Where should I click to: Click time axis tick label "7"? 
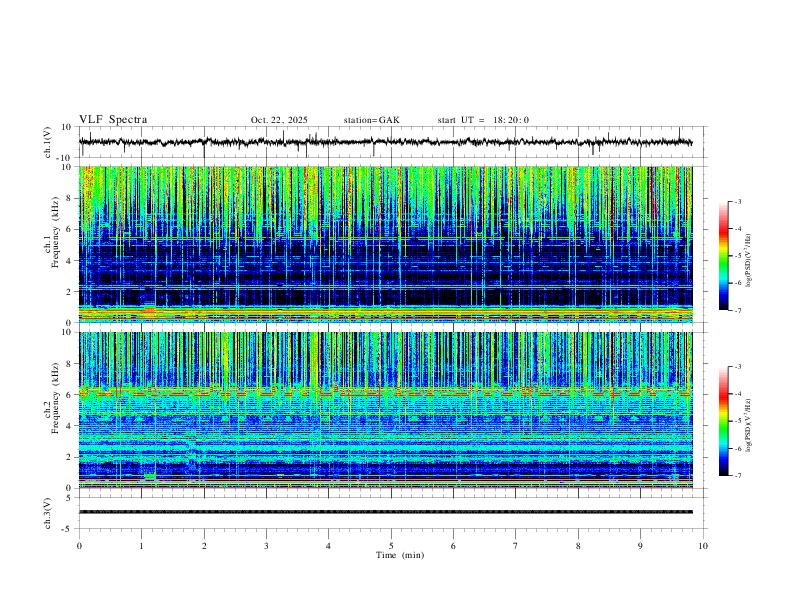tap(516, 546)
